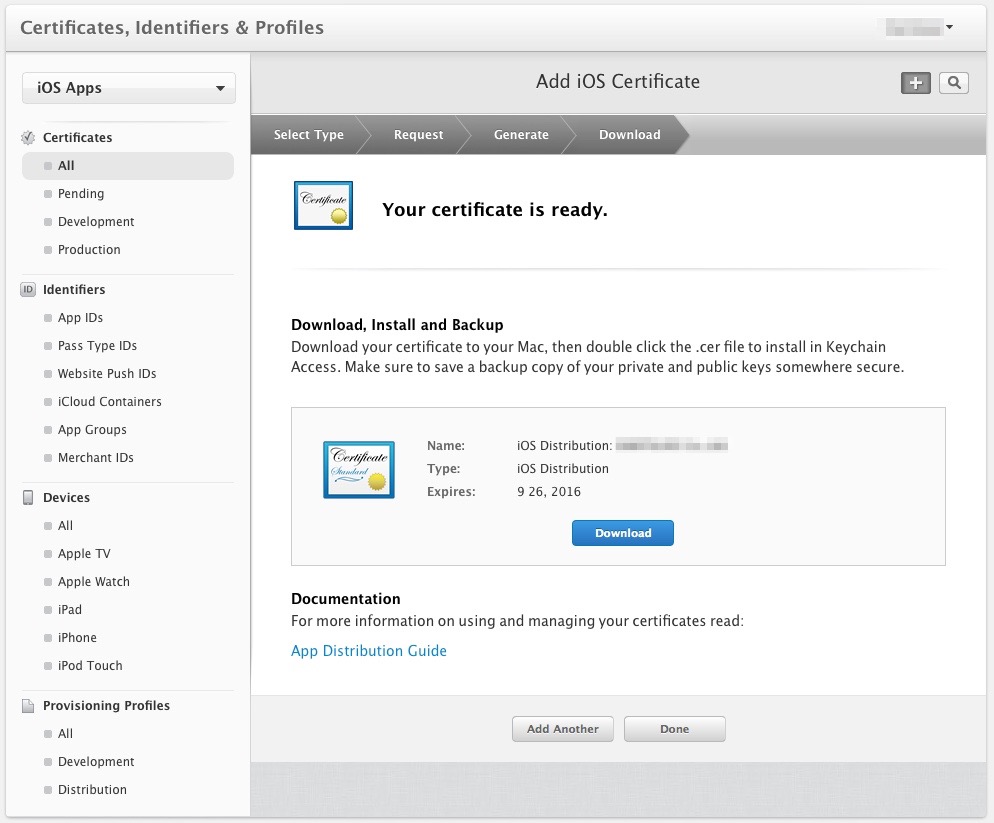Viewport: 994px width, 823px height.
Task: Show Development provisioning profiles
Action: coord(96,761)
